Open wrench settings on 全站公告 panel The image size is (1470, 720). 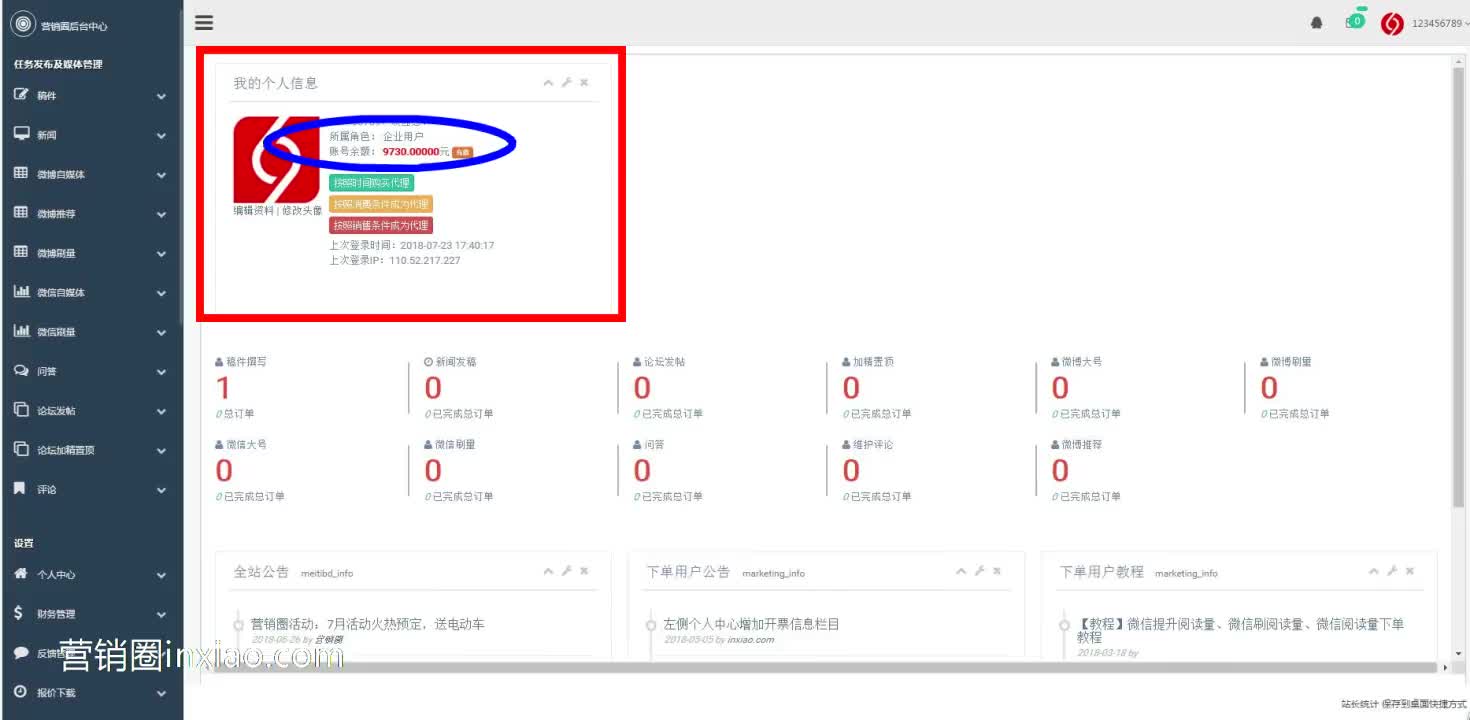coord(566,571)
